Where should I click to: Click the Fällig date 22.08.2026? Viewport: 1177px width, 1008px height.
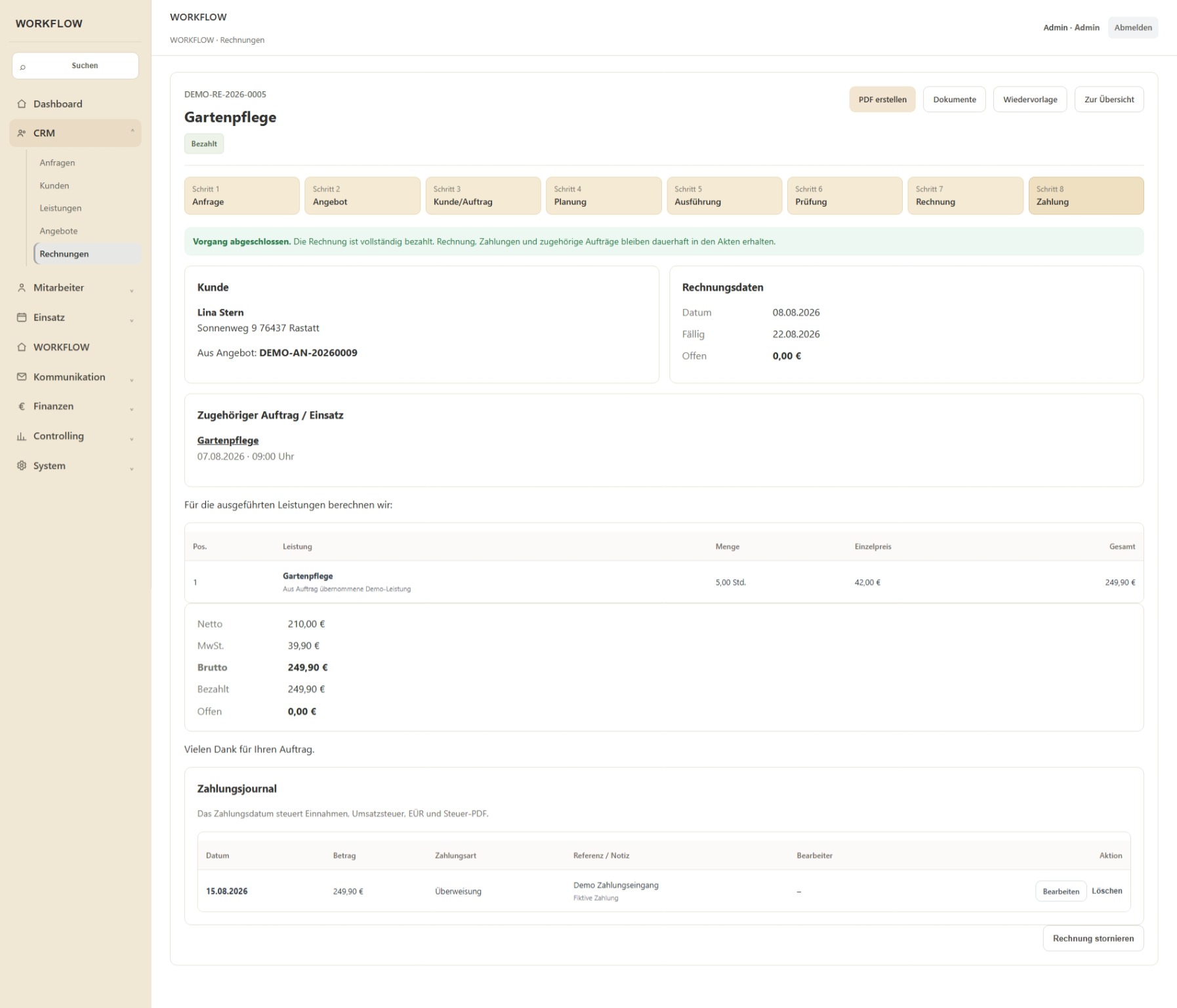[796, 334]
